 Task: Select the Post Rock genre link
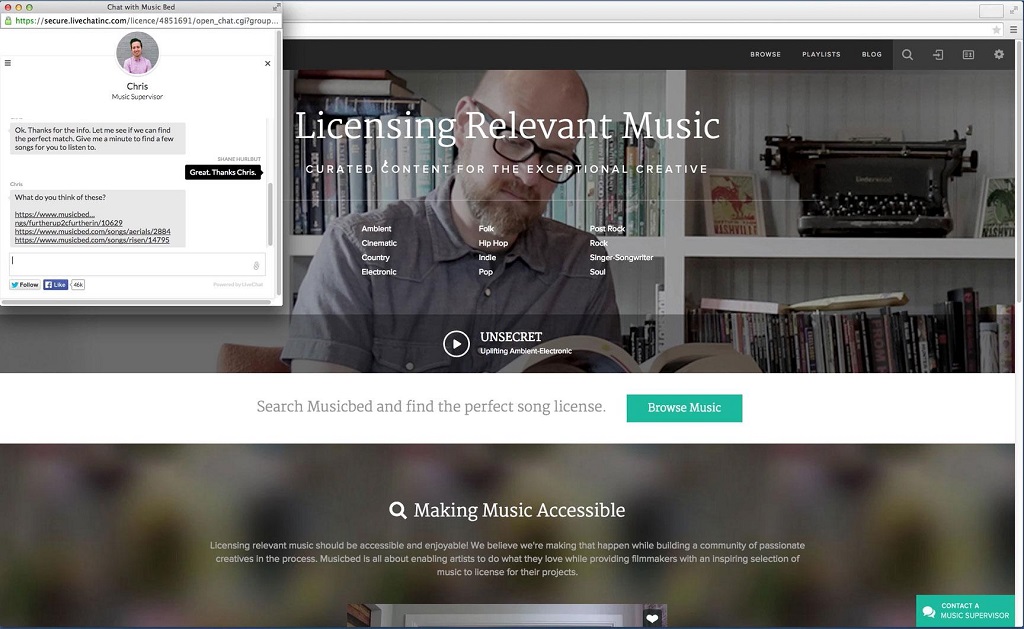(607, 229)
